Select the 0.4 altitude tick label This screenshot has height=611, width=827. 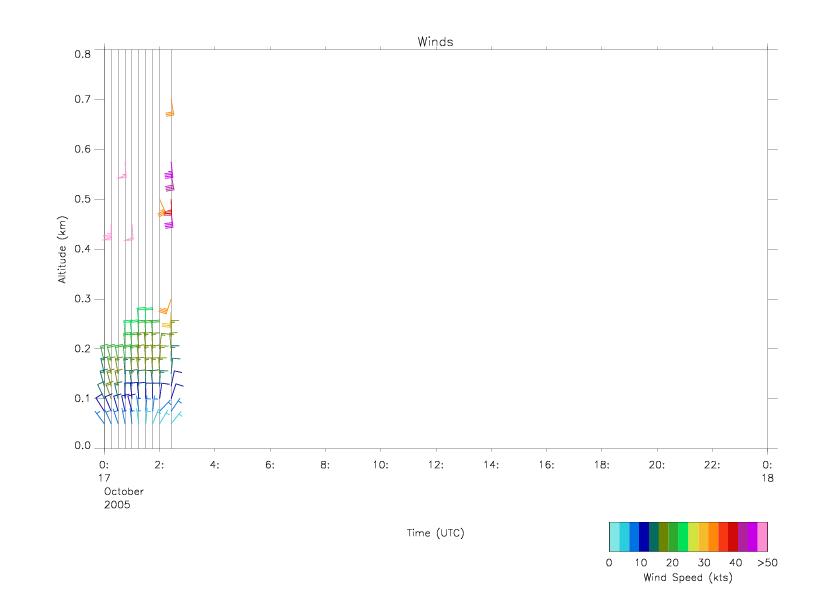click(82, 249)
